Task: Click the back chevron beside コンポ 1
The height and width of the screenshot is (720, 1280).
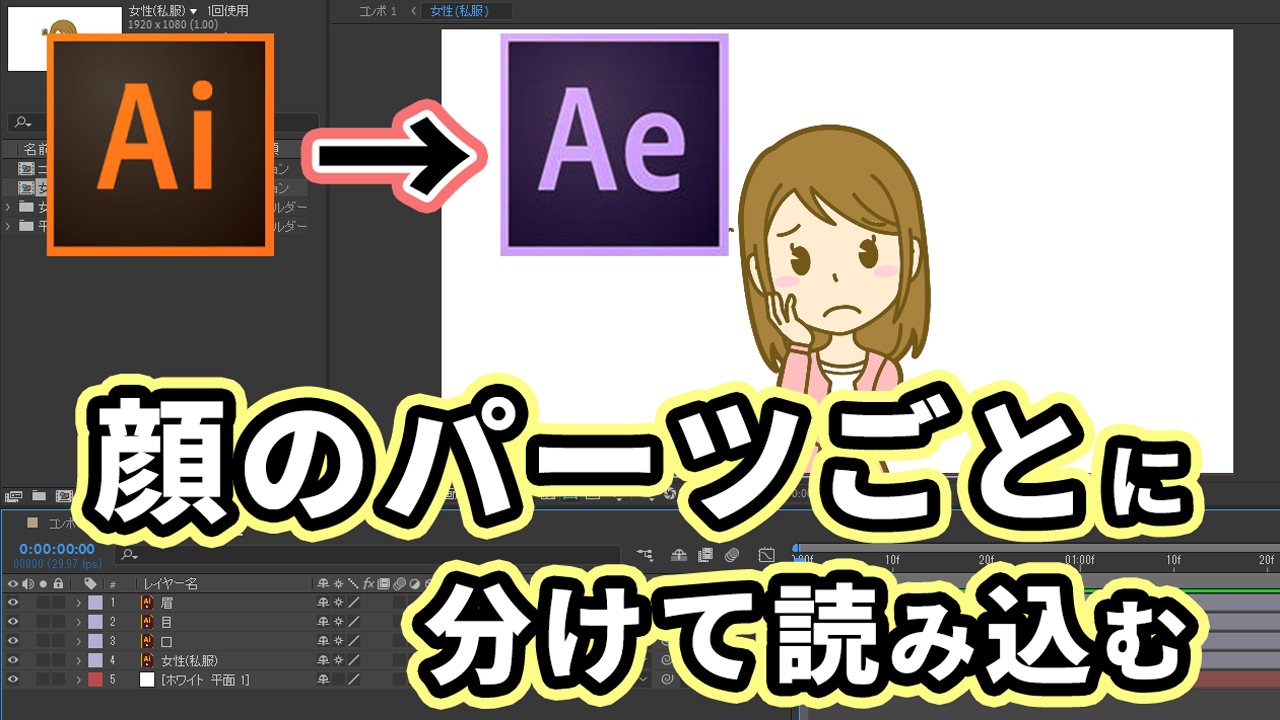Action: tap(414, 11)
